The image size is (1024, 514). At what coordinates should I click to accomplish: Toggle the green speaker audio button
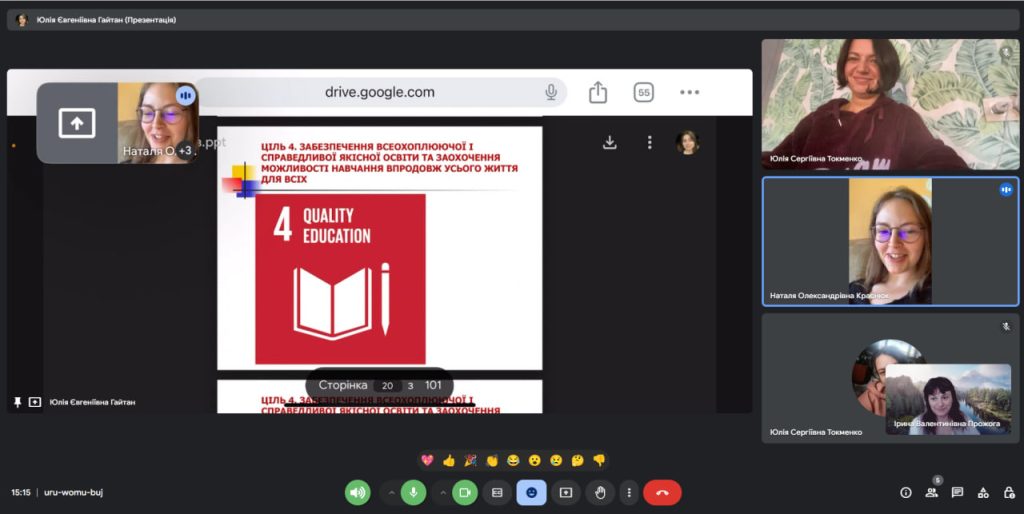tap(357, 492)
